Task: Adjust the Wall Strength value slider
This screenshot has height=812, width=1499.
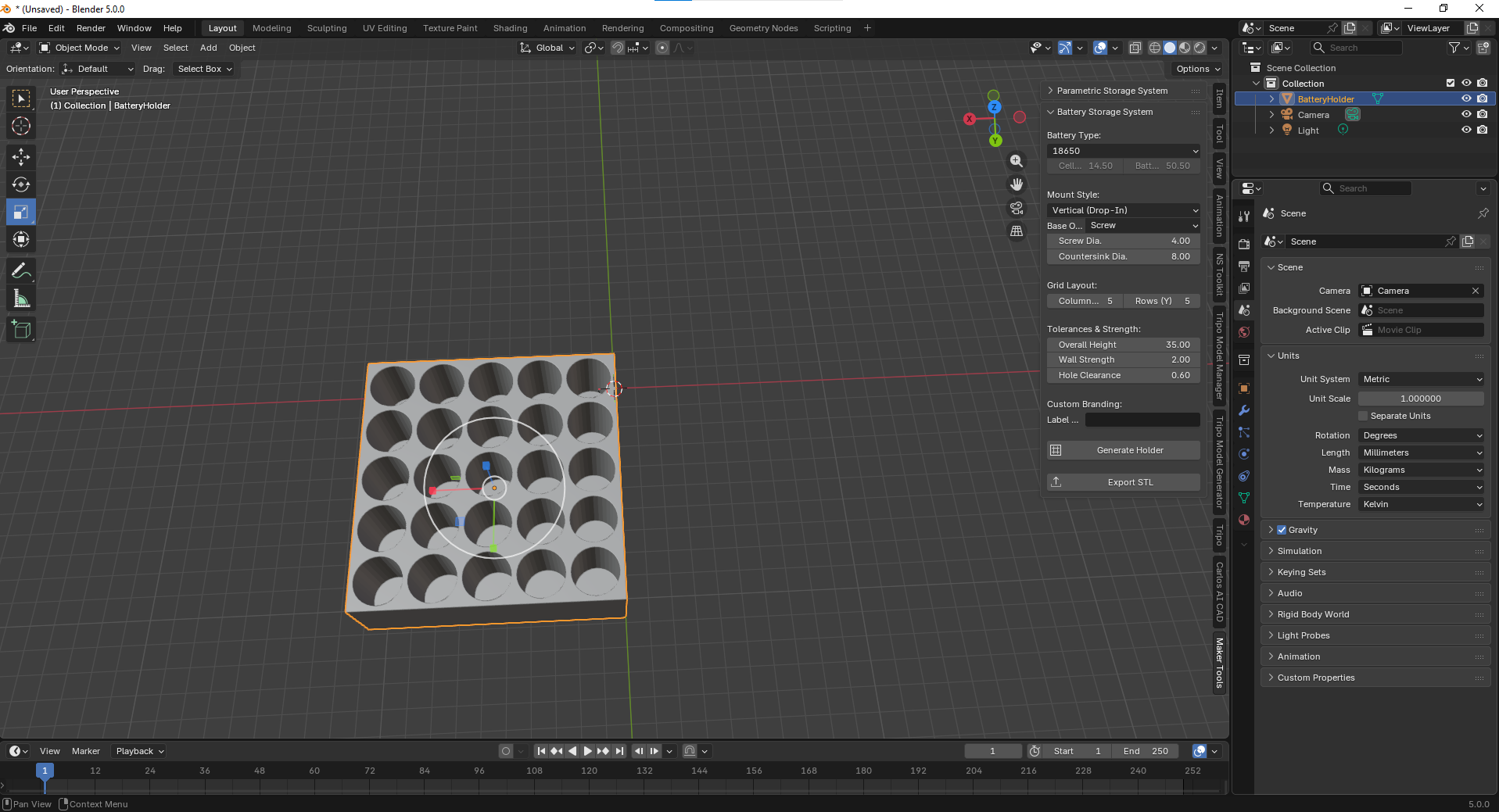Action: [1123, 359]
